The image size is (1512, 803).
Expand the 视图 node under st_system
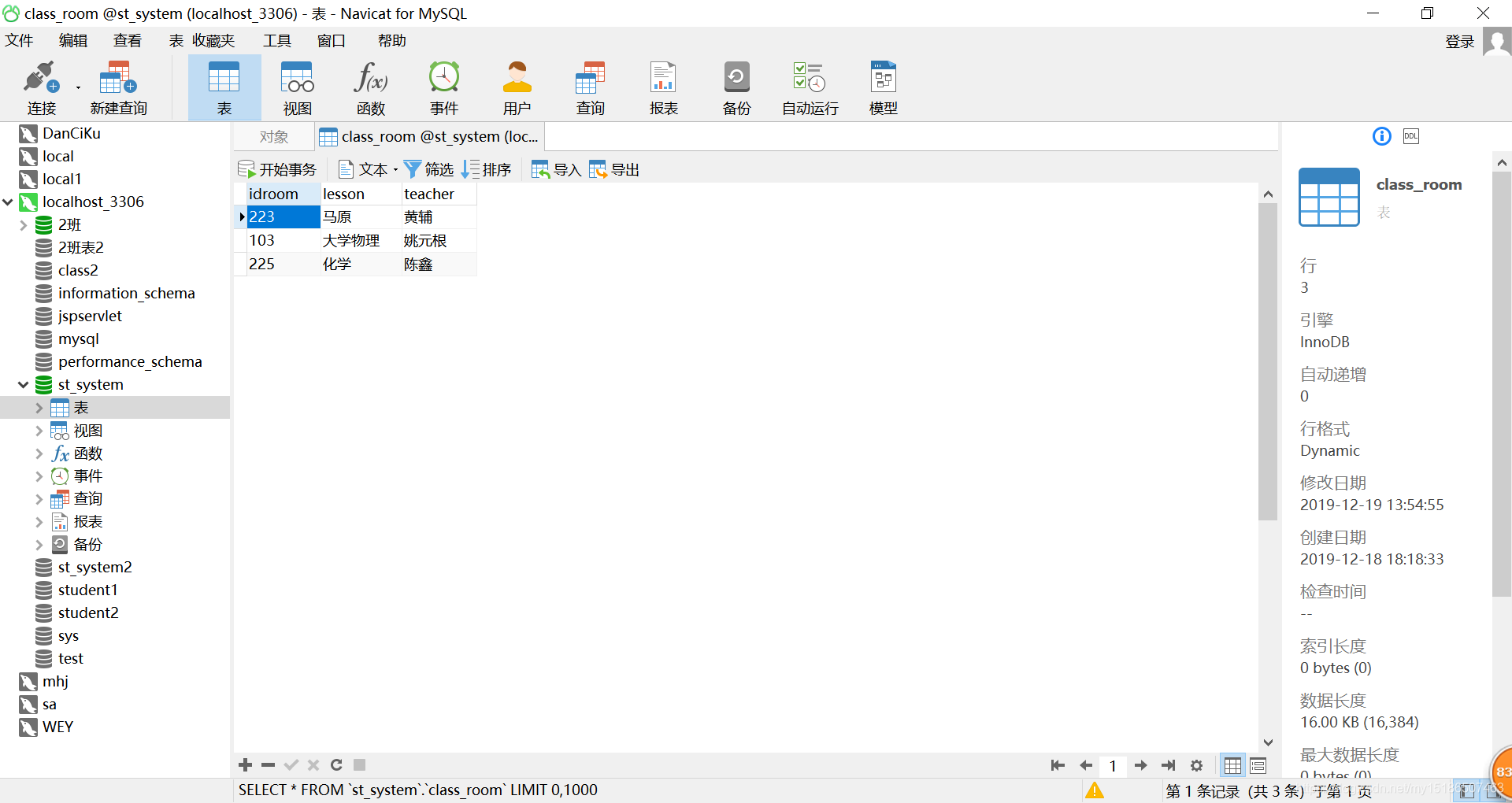(x=39, y=431)
